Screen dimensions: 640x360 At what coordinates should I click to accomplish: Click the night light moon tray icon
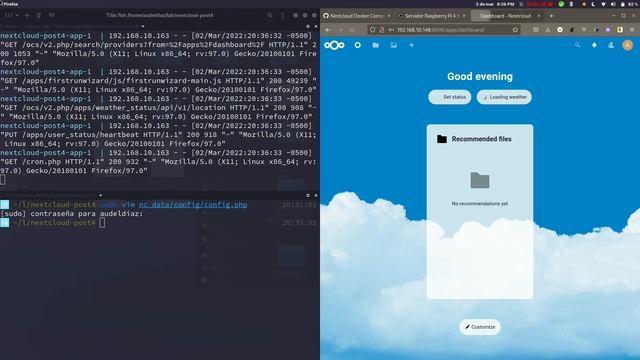593,4
